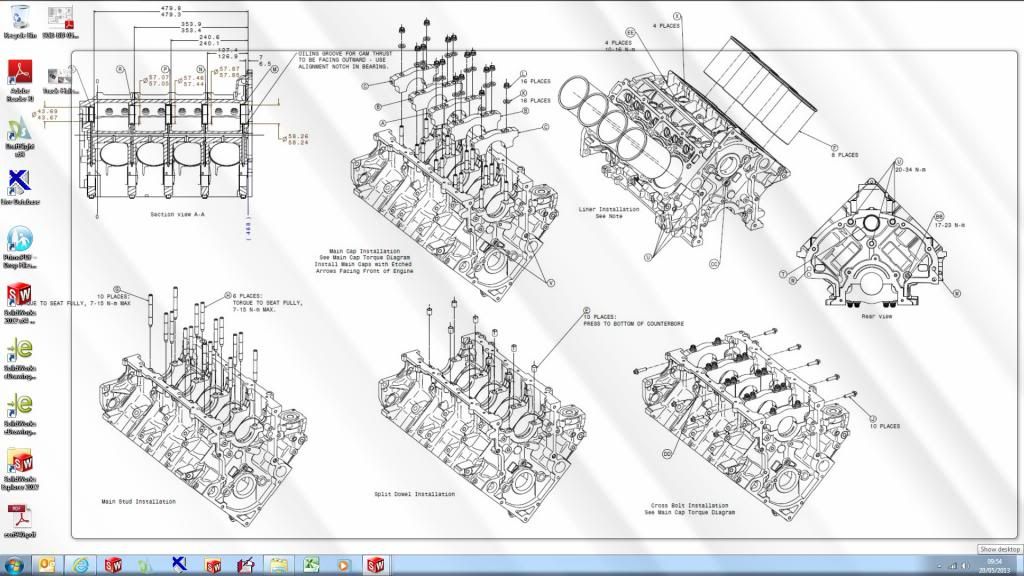Open the Recycle Bin desktop icon
This screenshot has width=1024, height=576.
[20, 18]
